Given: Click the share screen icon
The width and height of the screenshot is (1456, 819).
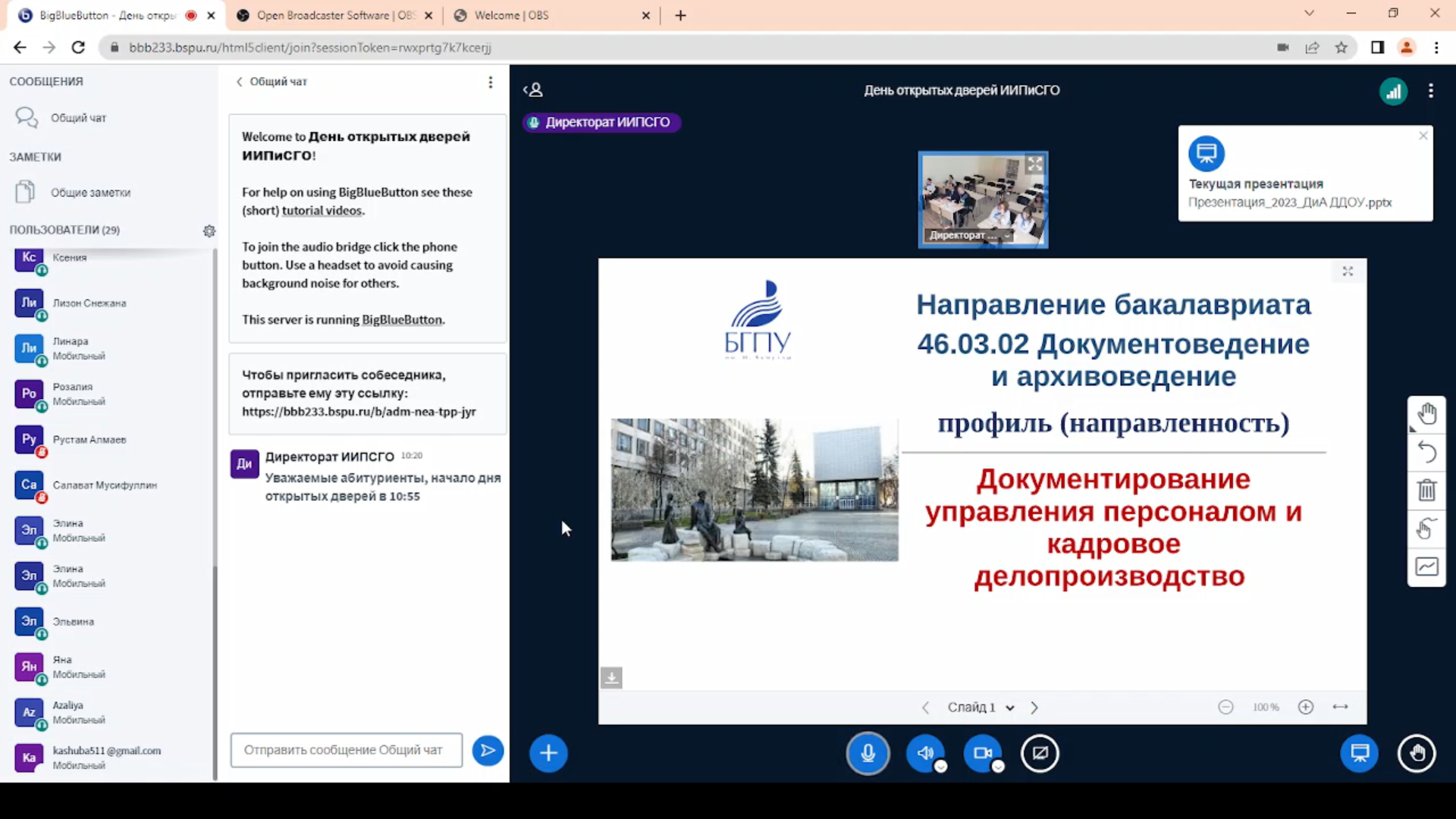Looking at the screenshot, I should (x=1040, y=753).
